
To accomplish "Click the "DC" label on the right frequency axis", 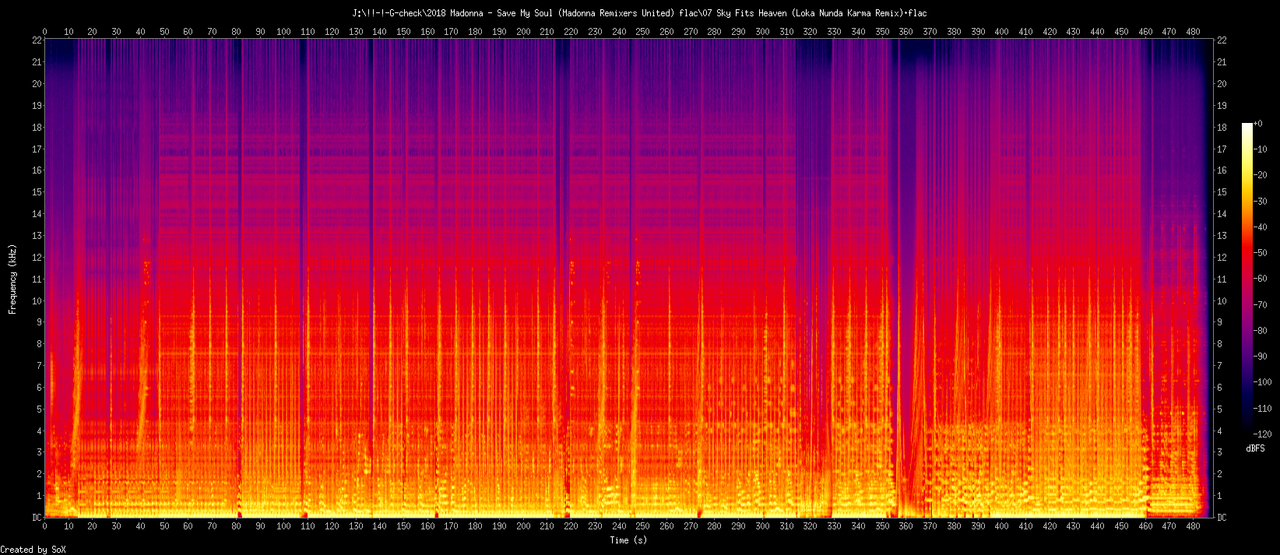I will (x=1224, y=517).
